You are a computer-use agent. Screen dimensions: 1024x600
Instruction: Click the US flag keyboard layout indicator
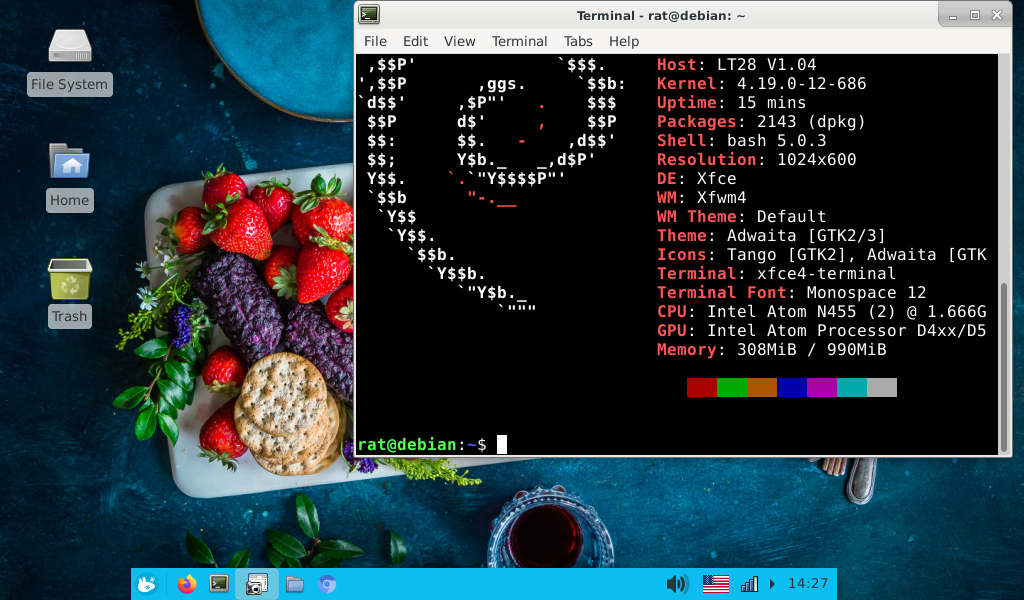point(716,584)
